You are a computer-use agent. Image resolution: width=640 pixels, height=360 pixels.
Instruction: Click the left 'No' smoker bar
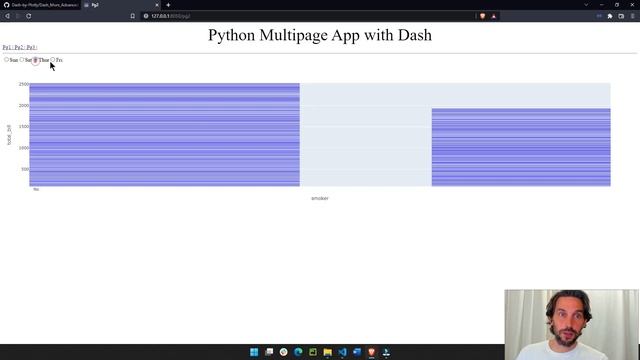point(164,135)
